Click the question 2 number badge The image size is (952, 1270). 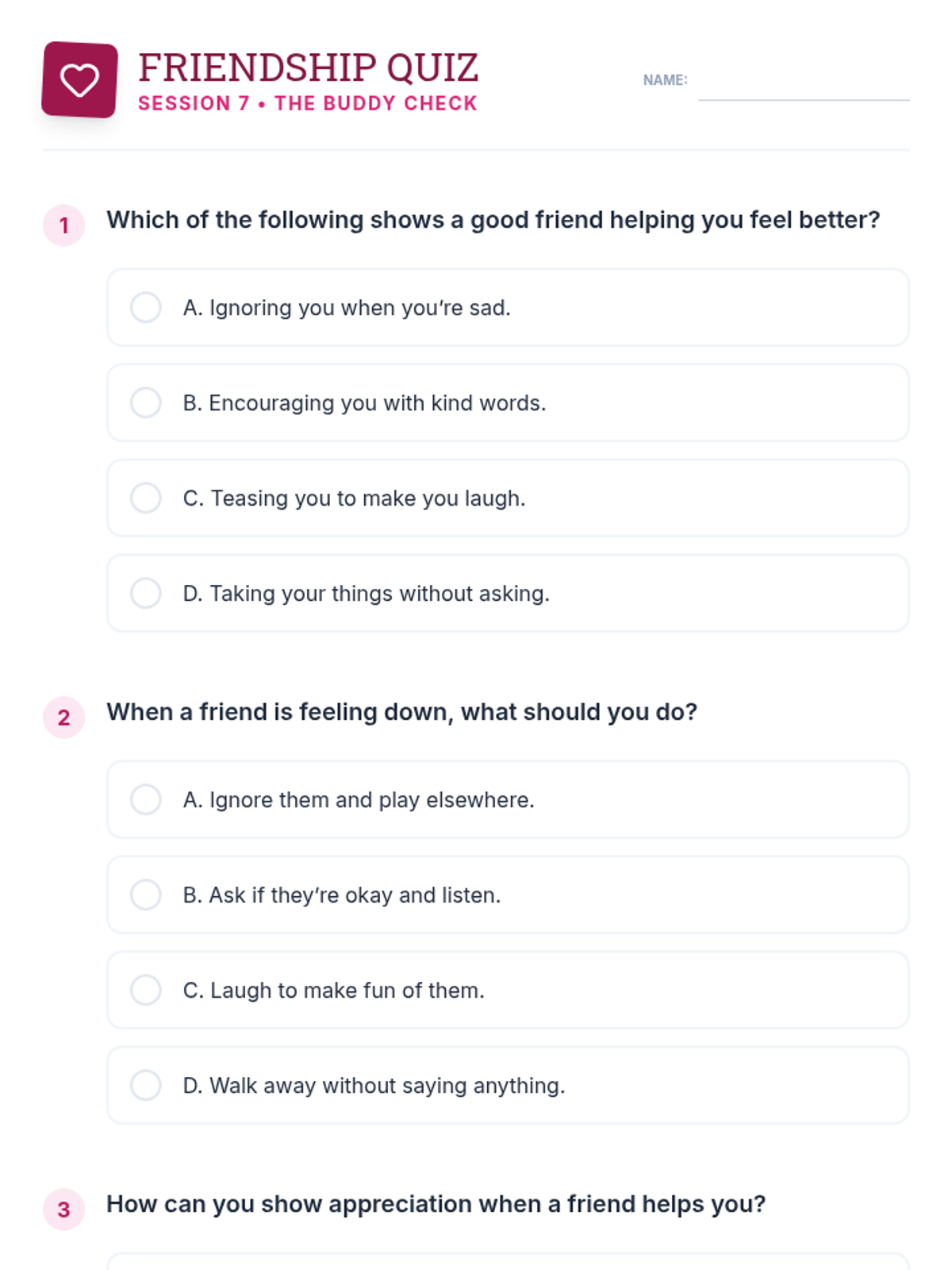pos(63,718)
